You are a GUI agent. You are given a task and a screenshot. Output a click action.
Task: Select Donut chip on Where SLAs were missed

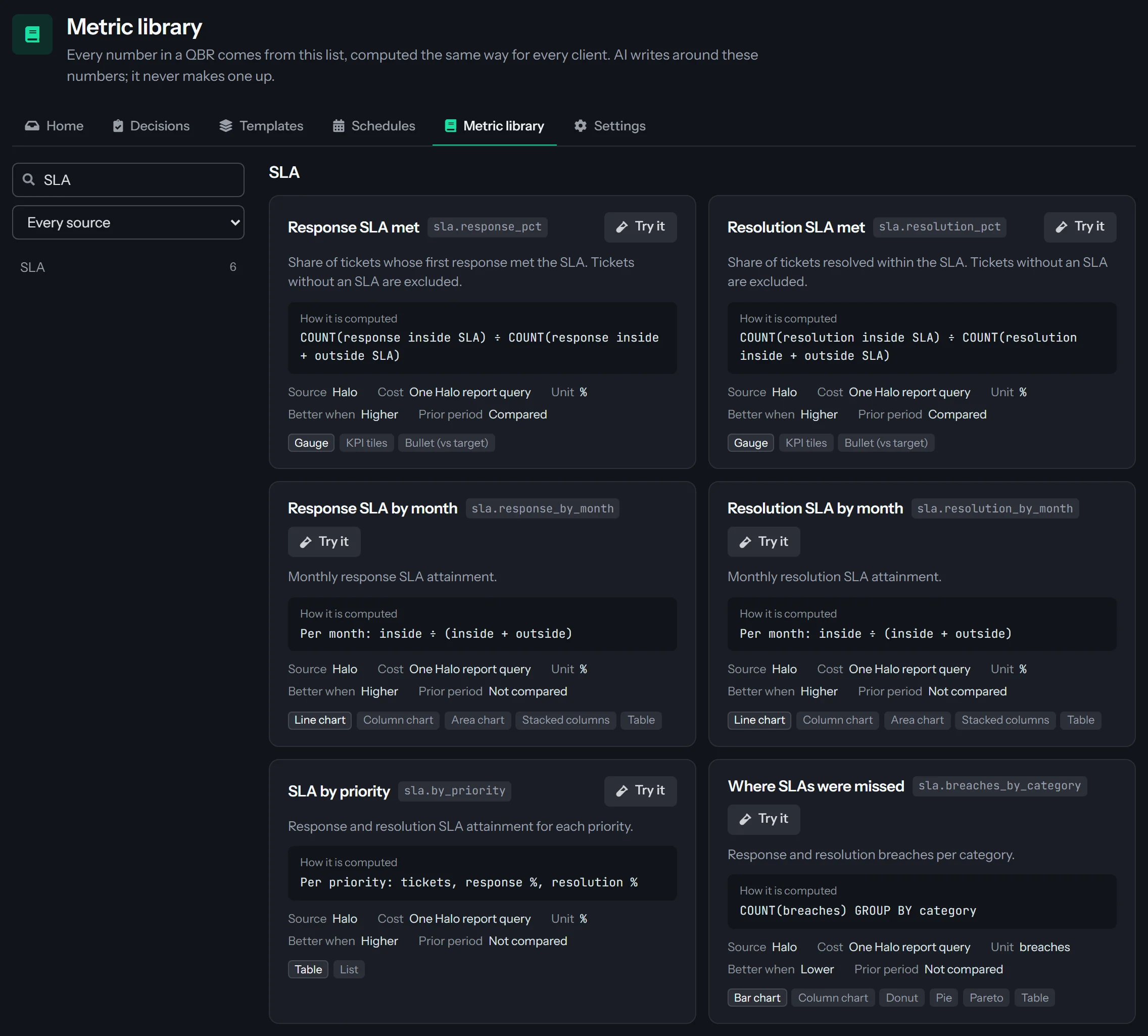pos(901,998)
